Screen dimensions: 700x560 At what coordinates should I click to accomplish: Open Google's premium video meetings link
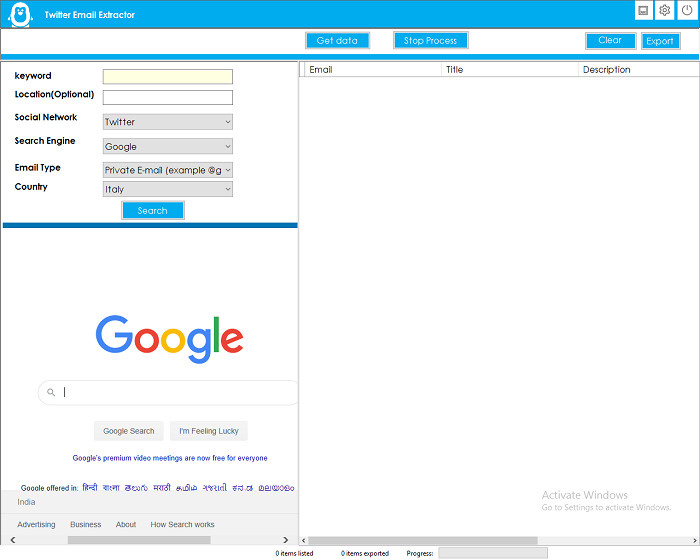(170, 458)
